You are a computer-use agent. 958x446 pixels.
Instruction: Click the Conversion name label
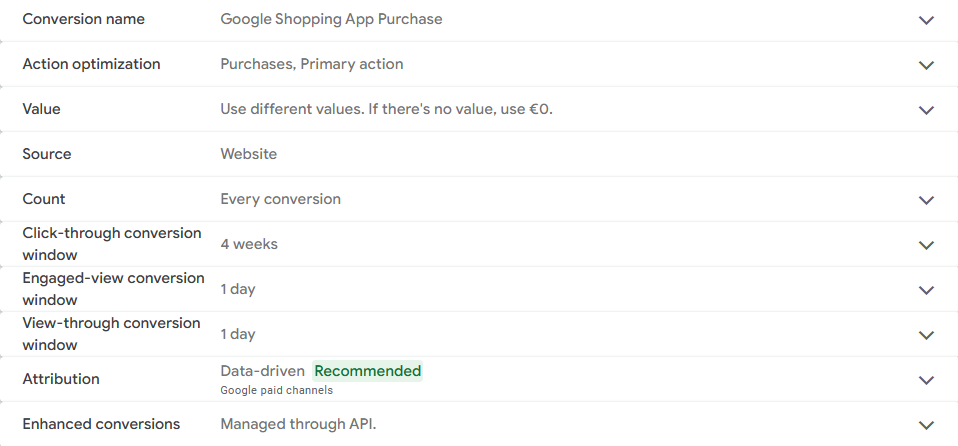point(84,19)
